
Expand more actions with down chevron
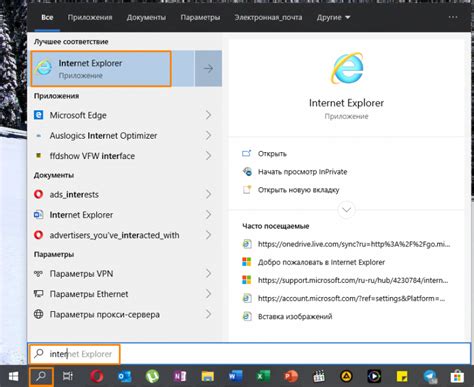[x=346, y=210]
